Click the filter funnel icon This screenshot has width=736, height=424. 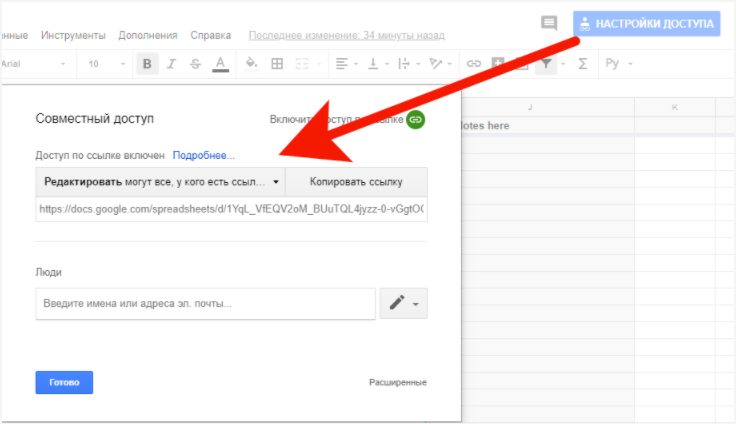(546, 63)
